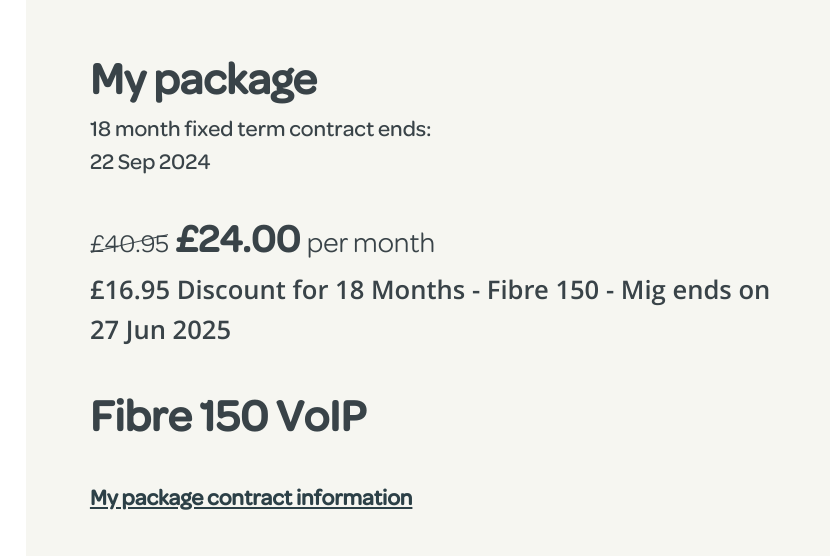Image resolution: width=830 pixels, height=556 pixels.
Task: Open My package contract information link
Action: (x=251, y=497)
